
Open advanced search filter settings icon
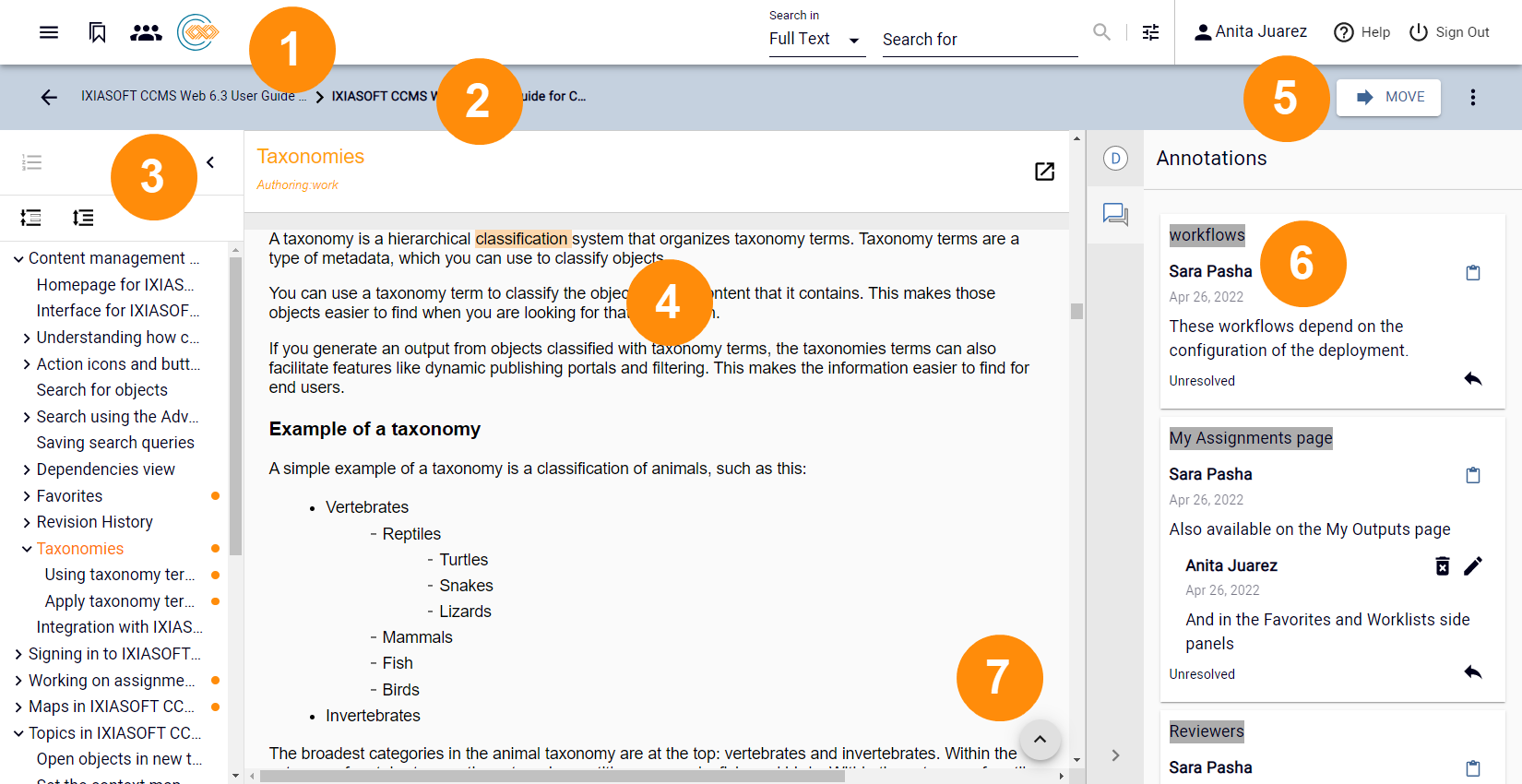click(1150, 32)
